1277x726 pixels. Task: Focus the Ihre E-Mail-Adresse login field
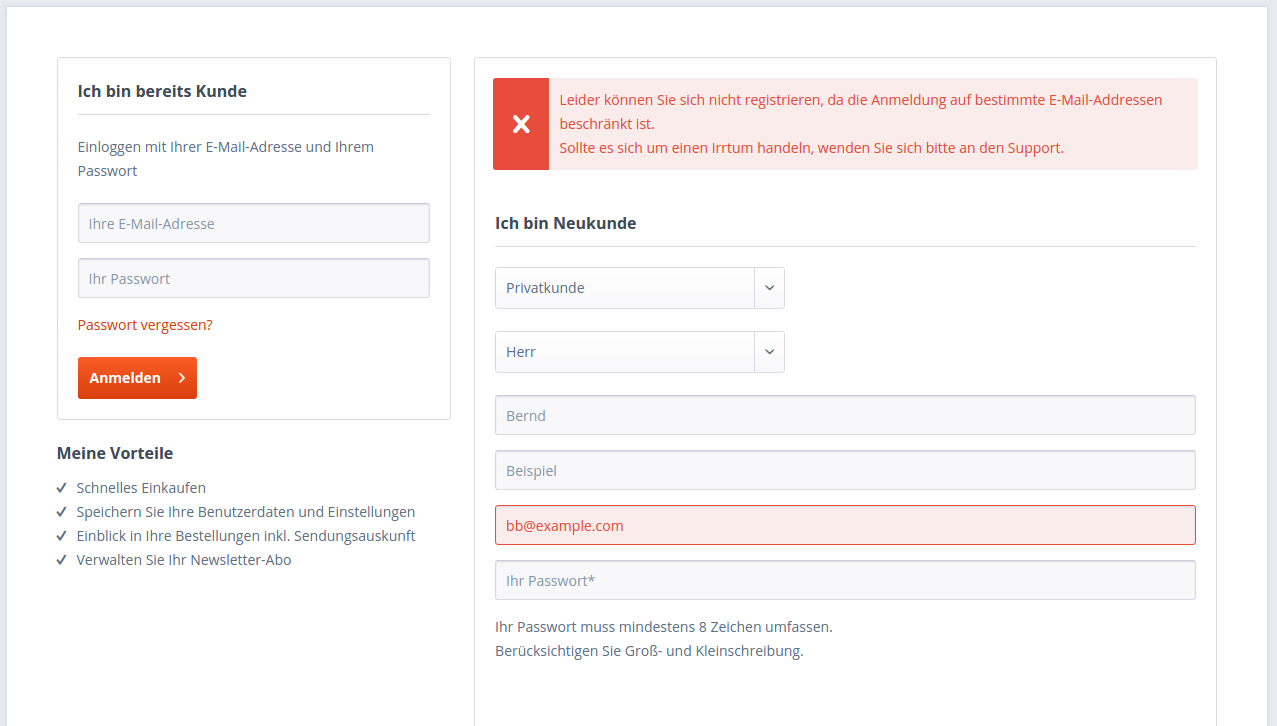[254, 224]
